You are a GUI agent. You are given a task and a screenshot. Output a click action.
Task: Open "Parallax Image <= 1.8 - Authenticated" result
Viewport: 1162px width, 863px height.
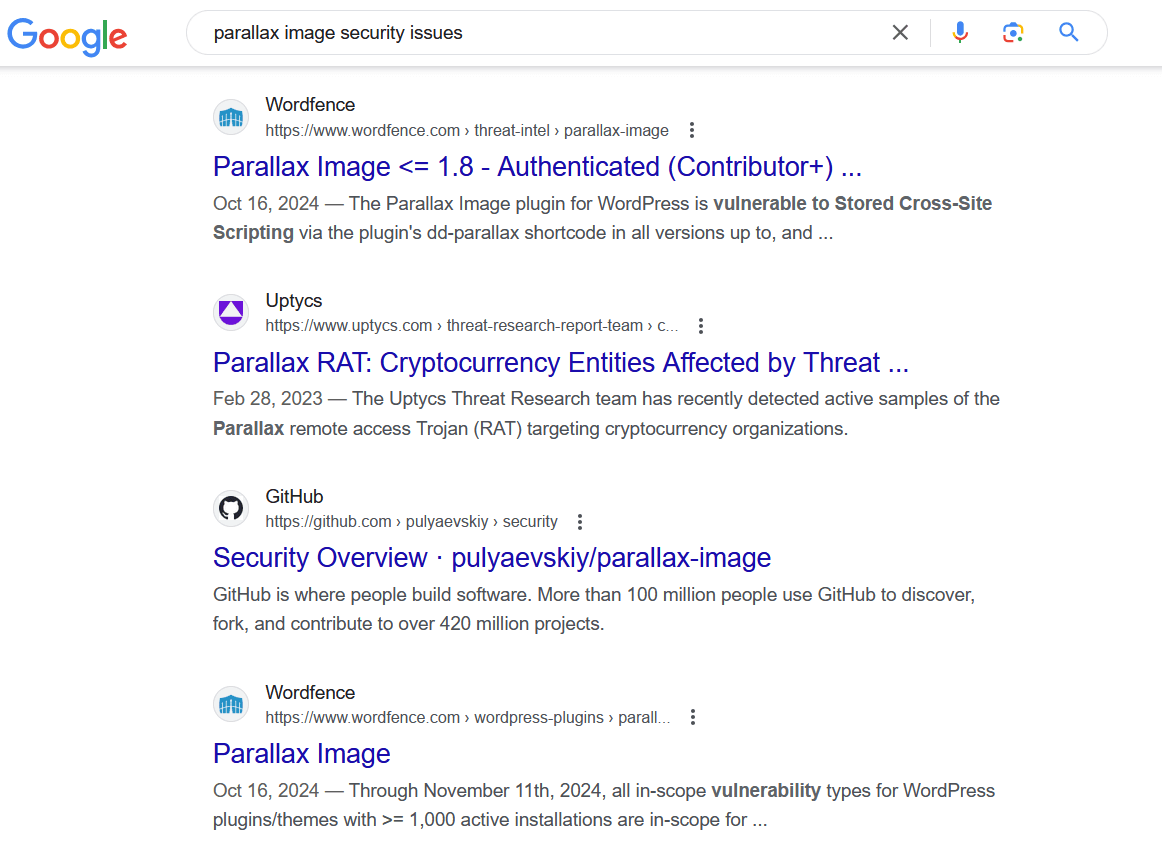pos(537,166)
